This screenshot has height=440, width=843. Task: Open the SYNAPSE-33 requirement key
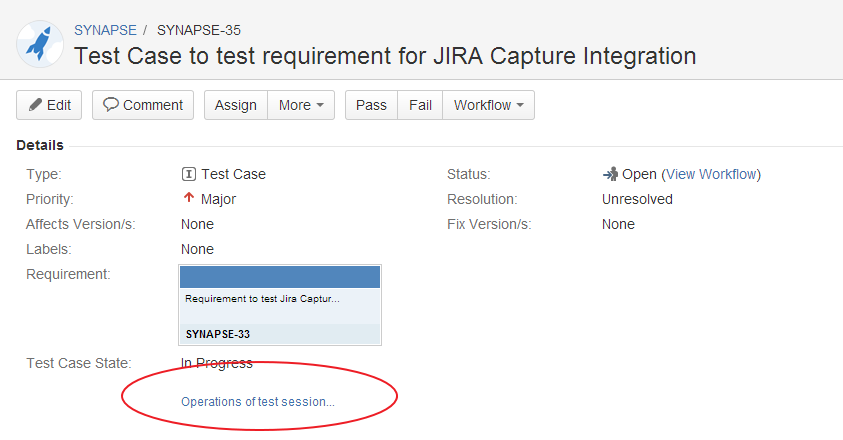[x=218, y=334]
